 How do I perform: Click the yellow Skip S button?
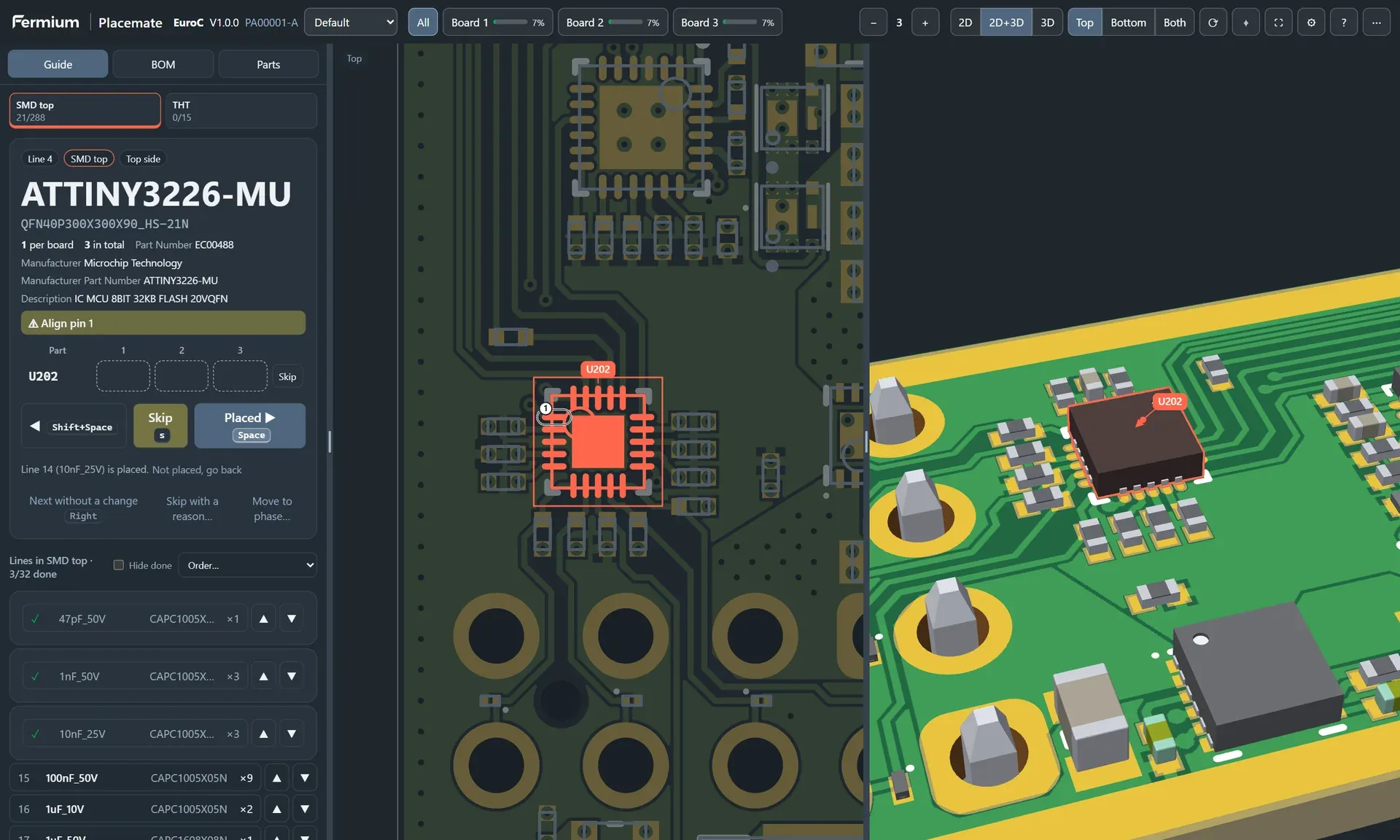160,426
